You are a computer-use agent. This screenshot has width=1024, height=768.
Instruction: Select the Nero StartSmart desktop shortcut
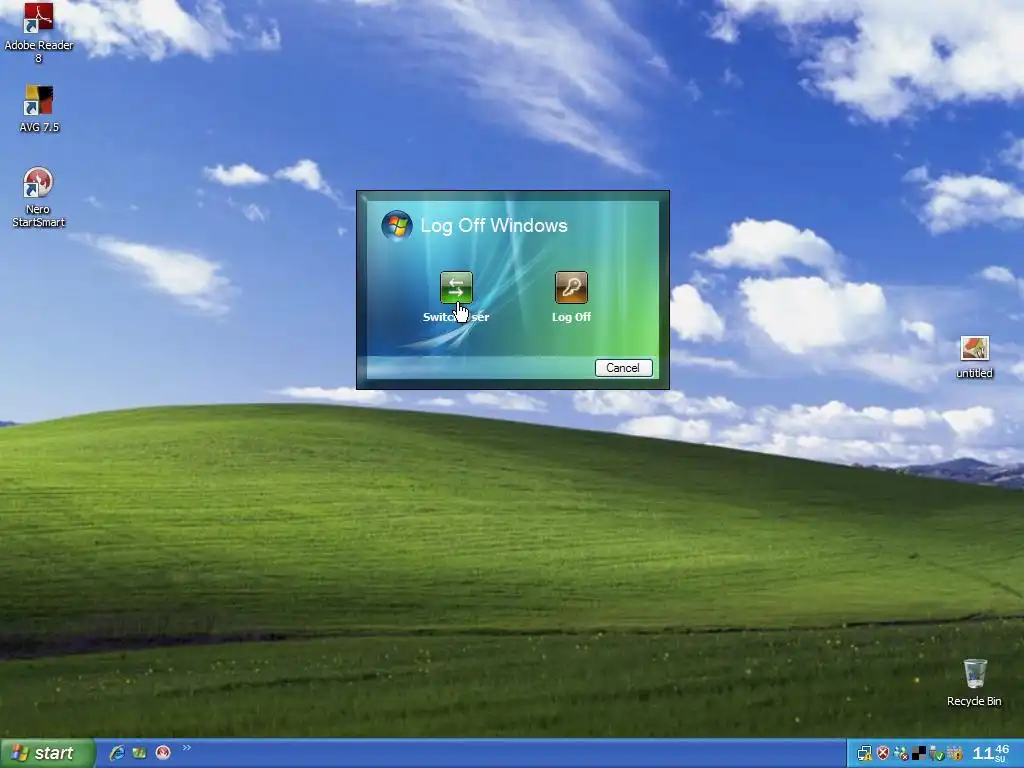(x=38, y=197)
